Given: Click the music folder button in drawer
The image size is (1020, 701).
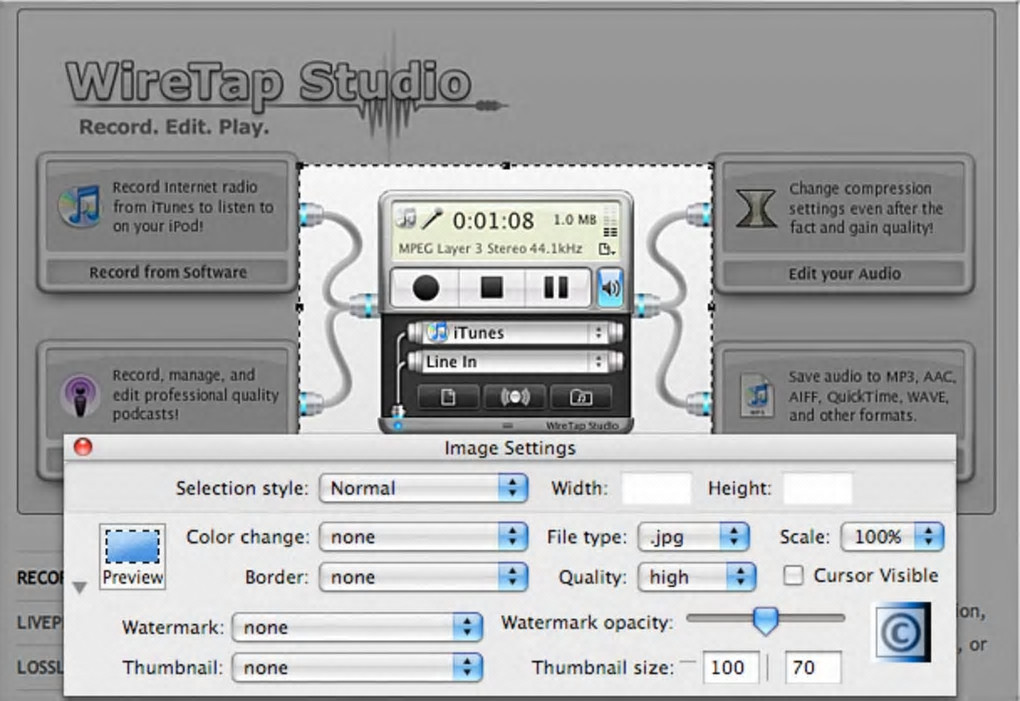Looking at the screenshot, I should 581,397.
